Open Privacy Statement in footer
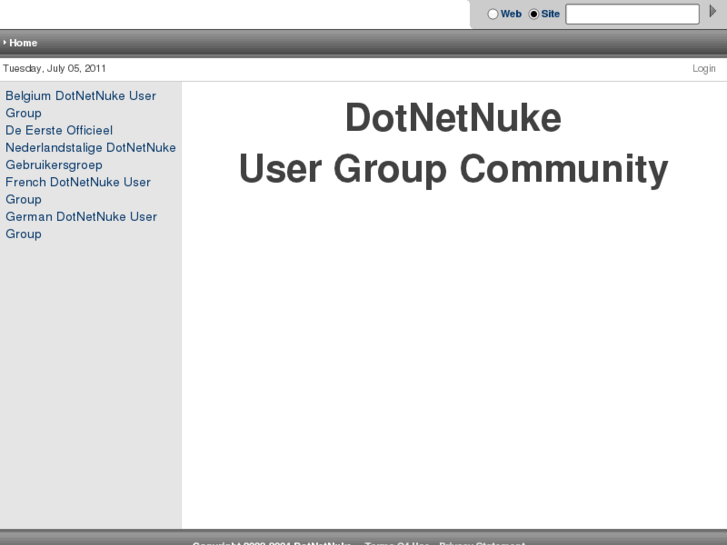Viewport: 727px width, 545px height. (x=482, y=542)
